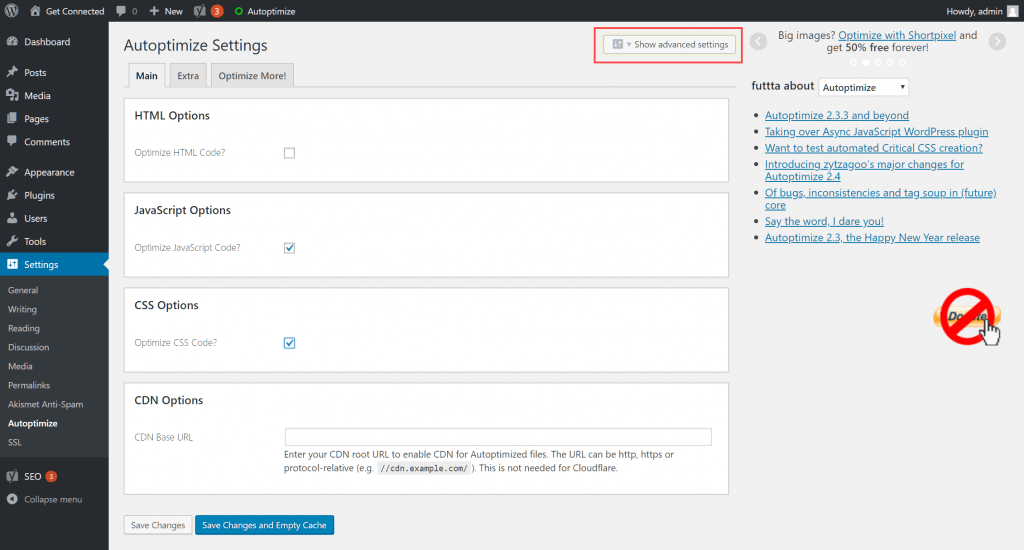This screenshot has height=550, width=1024.
Task: Open the Optimize More! tab
Action: [x=252, y=76]
